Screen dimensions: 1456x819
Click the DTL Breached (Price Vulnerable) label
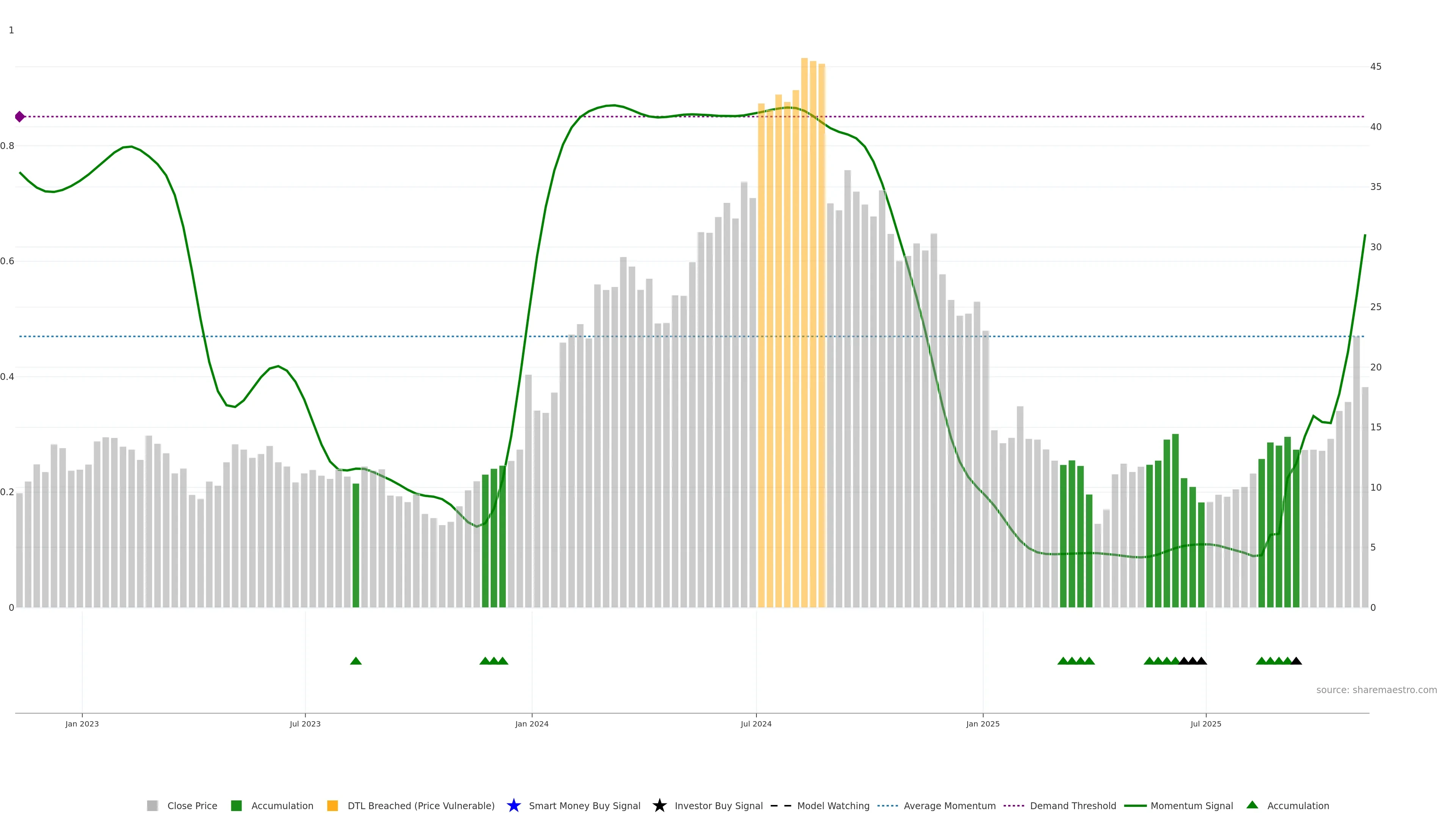(x=420, y=805)
